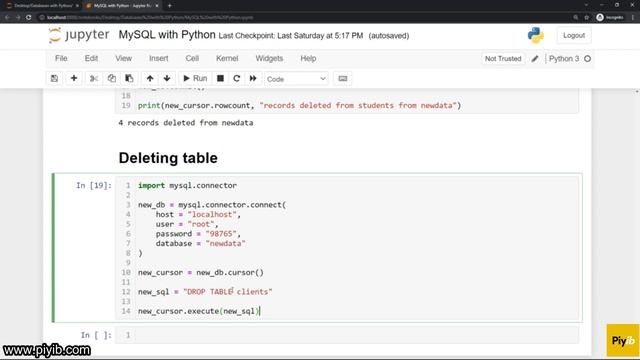
Task: Click the import mysql.connector code line
Action: click(x=187, y=185)
